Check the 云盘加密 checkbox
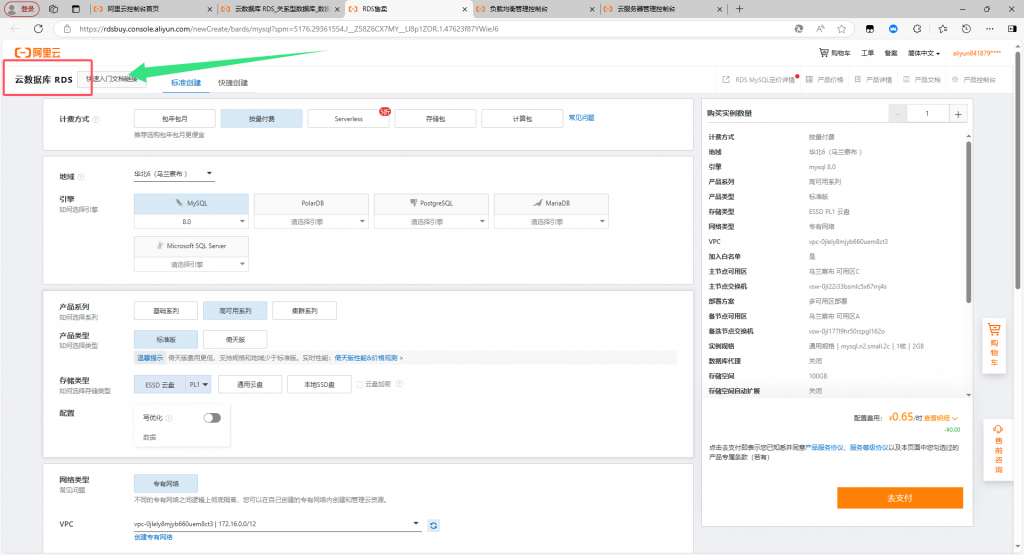This screenshot has width=1024, height=555. 359,384
